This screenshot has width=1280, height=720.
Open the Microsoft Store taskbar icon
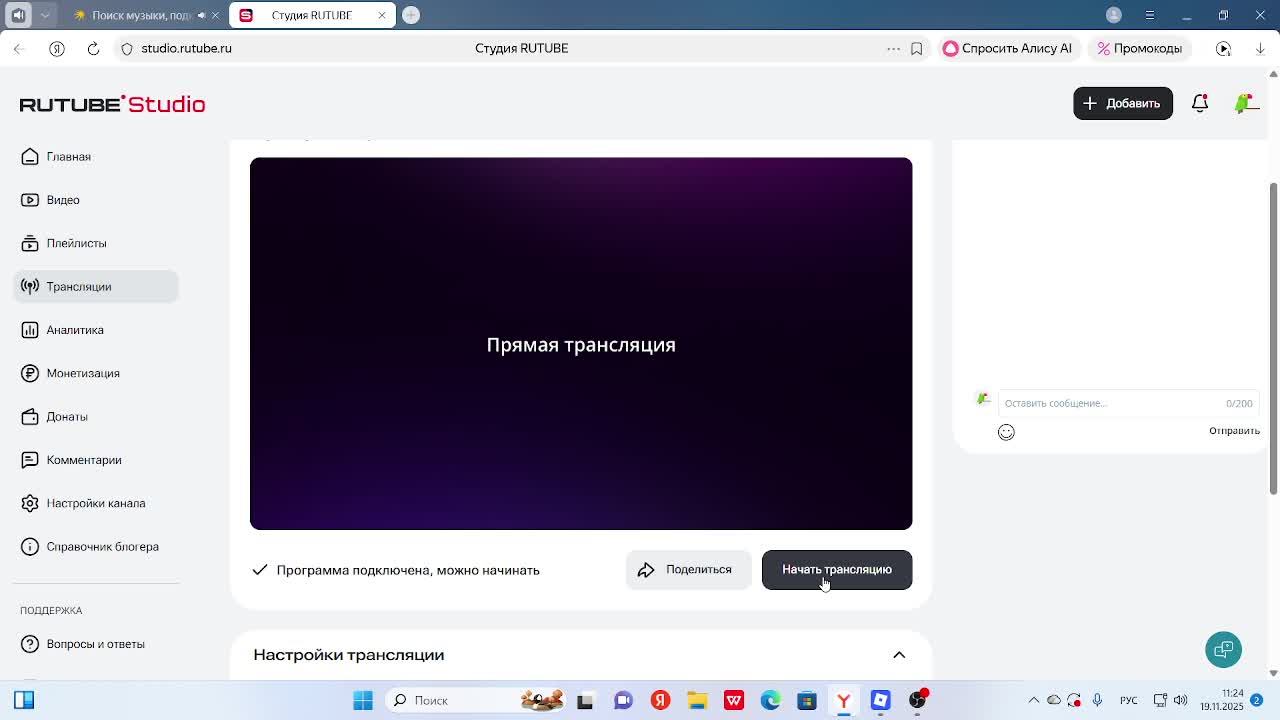click(807, 700)
